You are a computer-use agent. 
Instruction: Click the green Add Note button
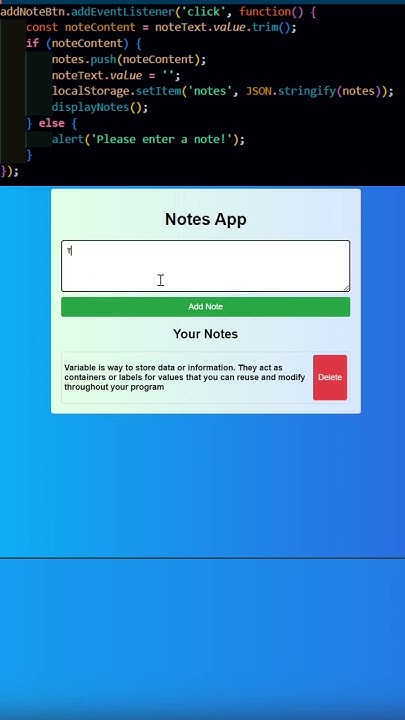tap(205, 307)
